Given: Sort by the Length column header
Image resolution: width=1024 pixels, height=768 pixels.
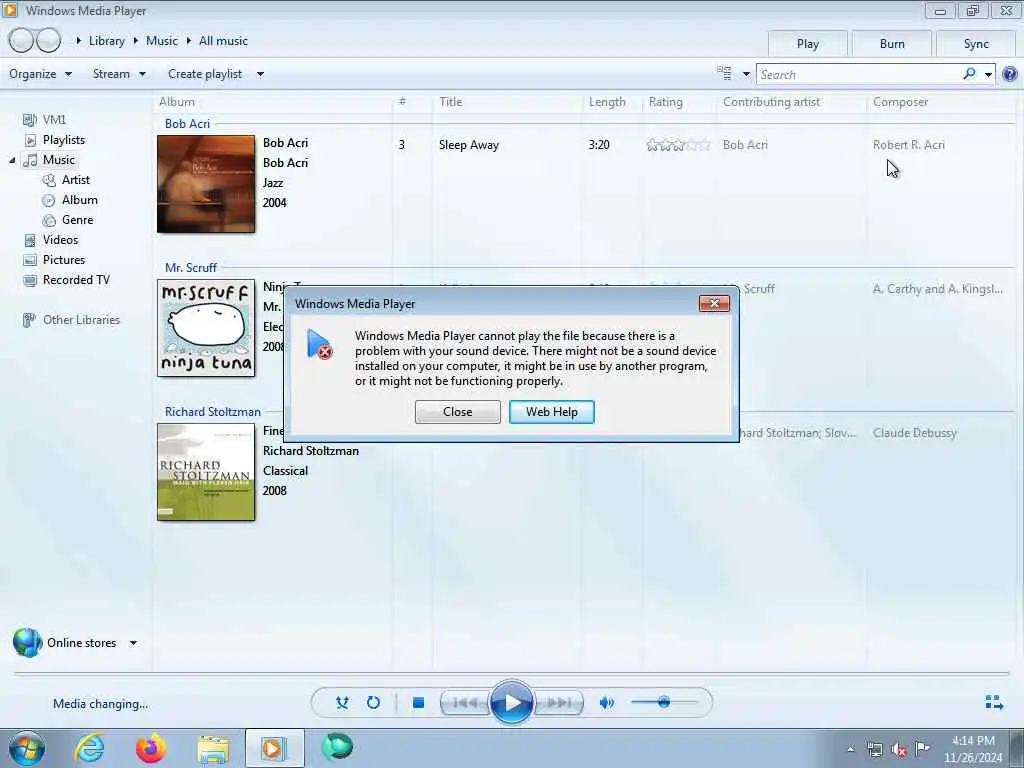Looking at the screenshot, I should click(607, 102).
